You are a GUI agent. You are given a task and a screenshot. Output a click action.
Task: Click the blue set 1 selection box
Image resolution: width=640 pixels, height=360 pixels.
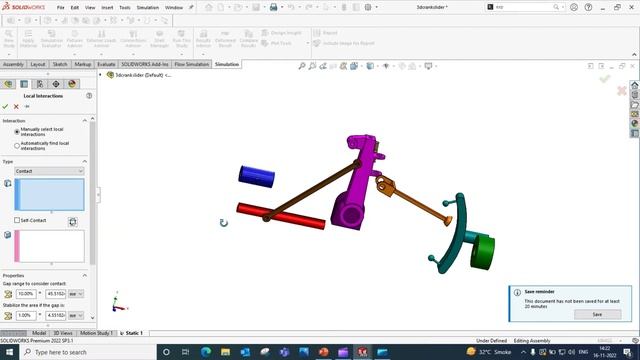coord(49,195)
